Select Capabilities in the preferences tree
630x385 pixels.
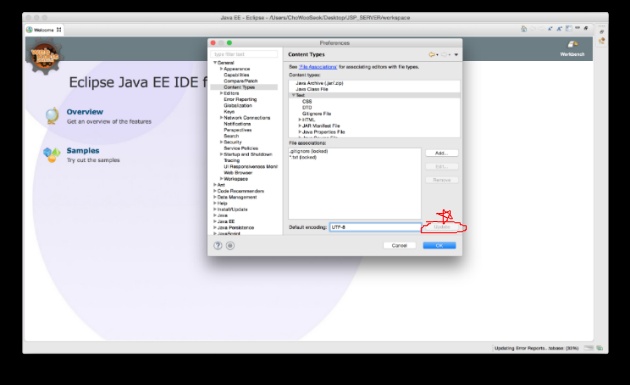pyautogui.click(x=236, y=75)
